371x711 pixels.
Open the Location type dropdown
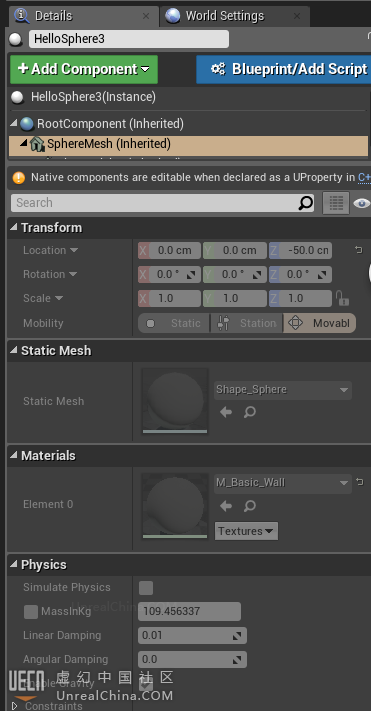73,250
